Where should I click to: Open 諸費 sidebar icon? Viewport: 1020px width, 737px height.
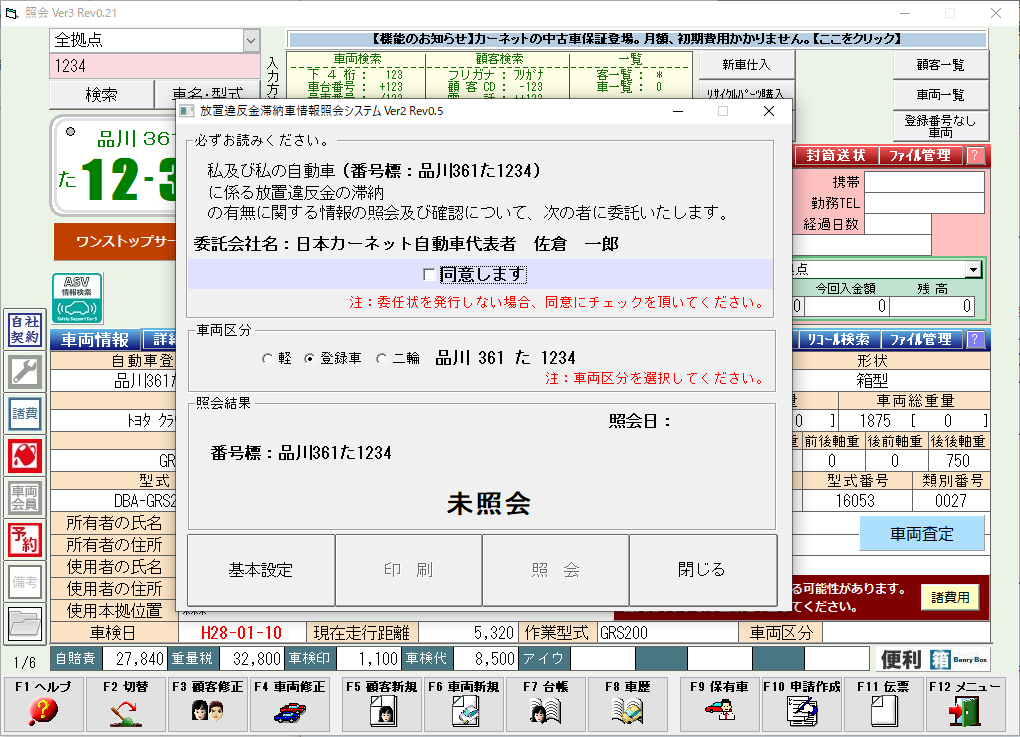(25, 414)
